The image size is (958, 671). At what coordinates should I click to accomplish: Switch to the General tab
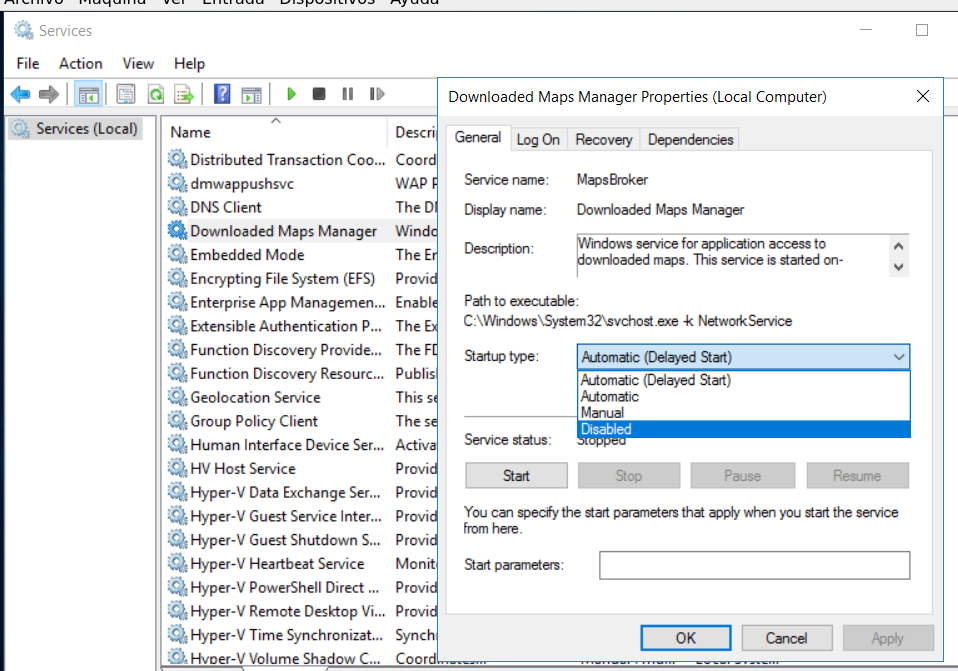pos(478,138)
